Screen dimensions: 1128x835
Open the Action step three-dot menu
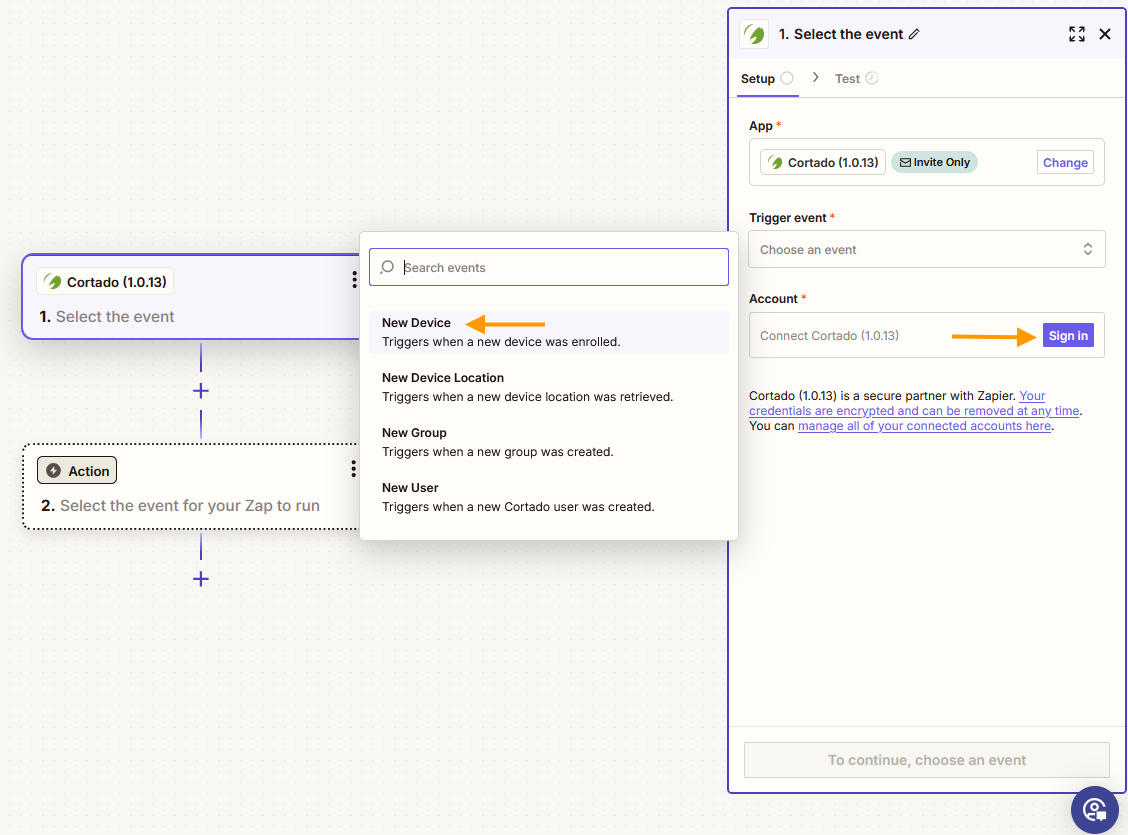[353, 469]
